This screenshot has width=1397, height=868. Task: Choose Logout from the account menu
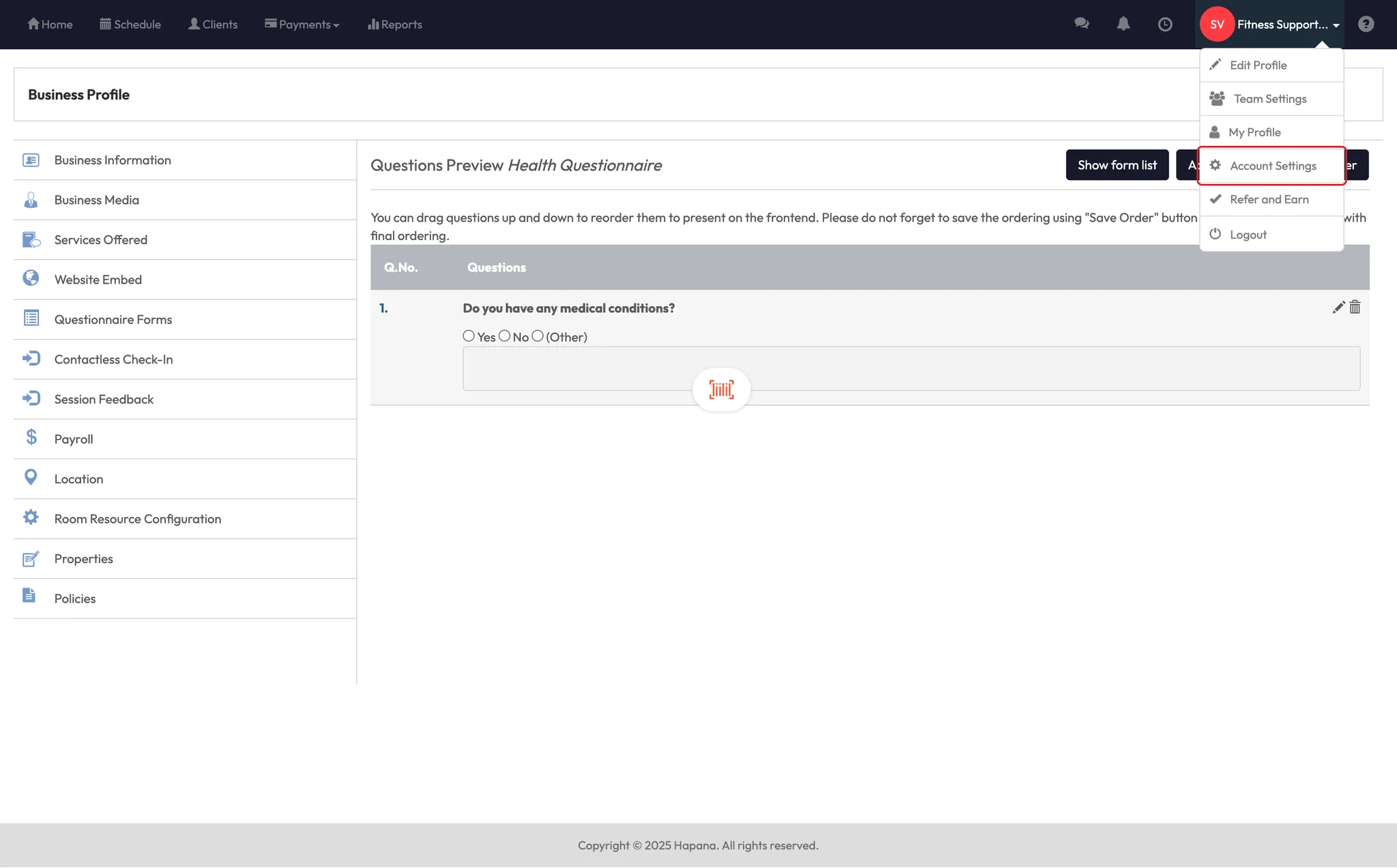pyautogui.click(x=1248, y=235)
